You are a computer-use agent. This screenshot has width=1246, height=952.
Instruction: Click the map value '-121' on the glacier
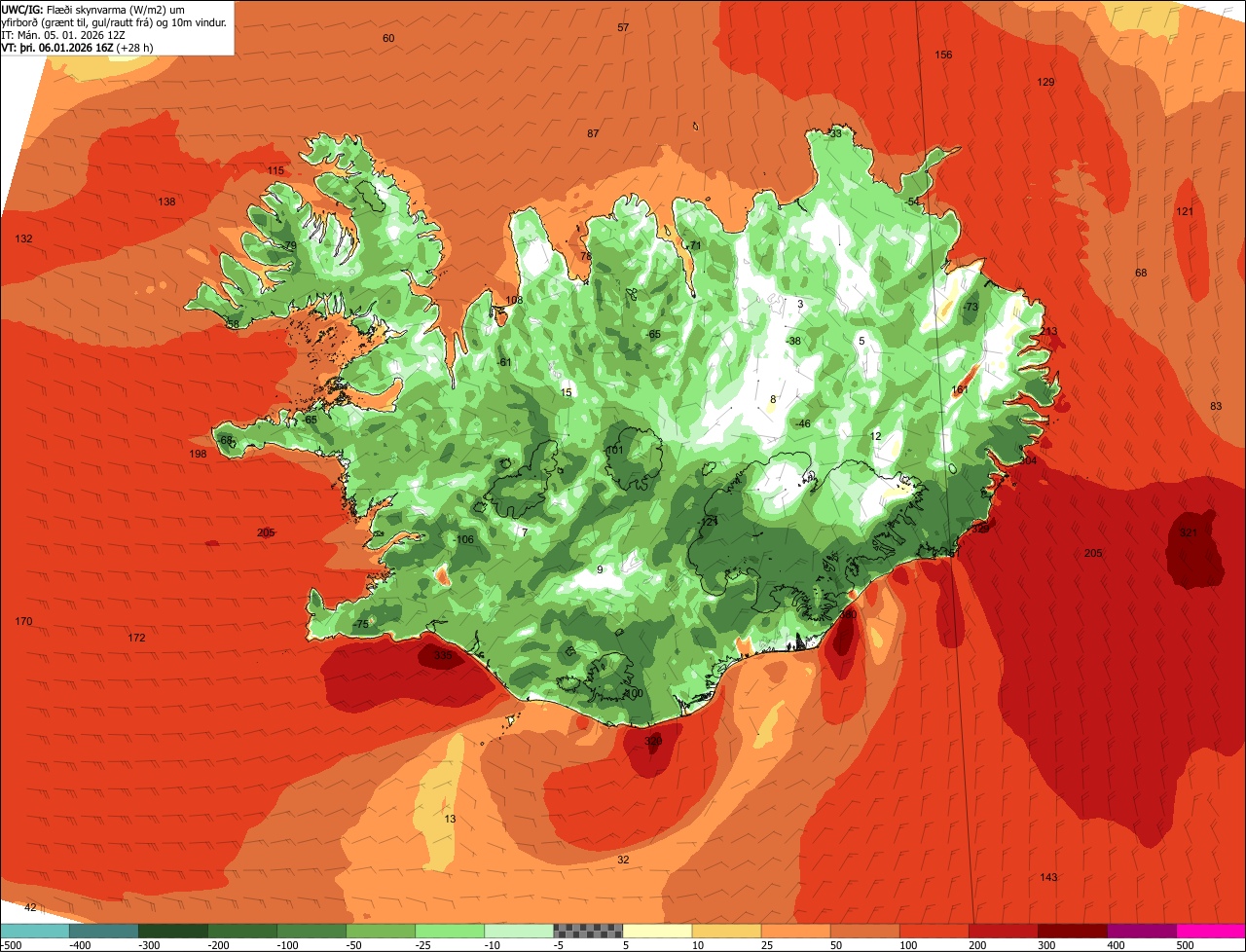pos(709,523)
